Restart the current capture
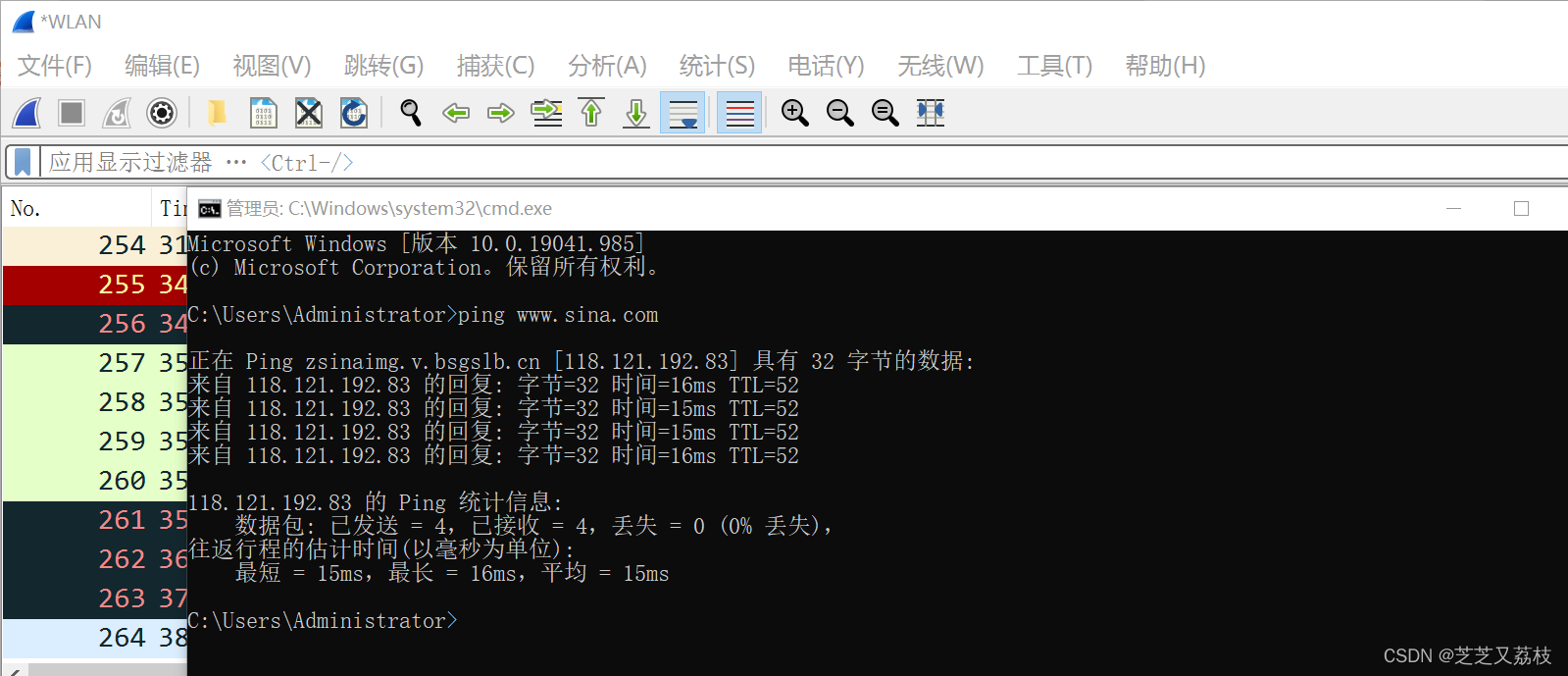 (117, 113)
